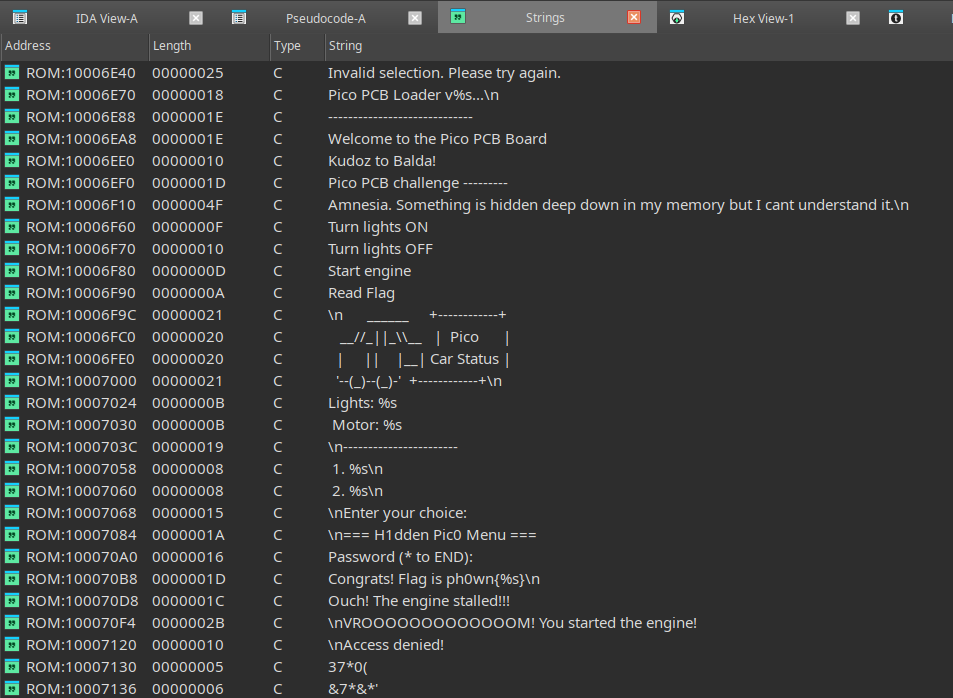Viewport: 953px width, 698px height.
Task: Click string icon beside address ROM:10006F90
Action: (12, 293)
